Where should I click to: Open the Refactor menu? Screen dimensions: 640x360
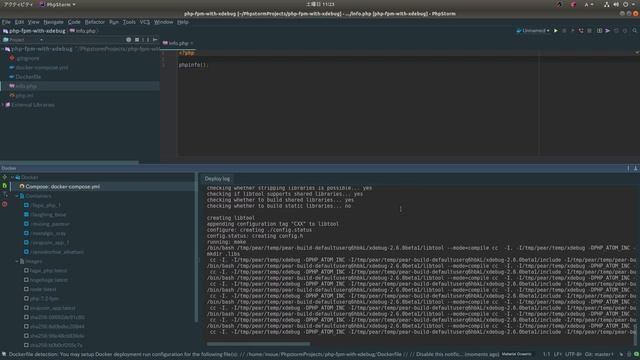(x=95, y=22)
